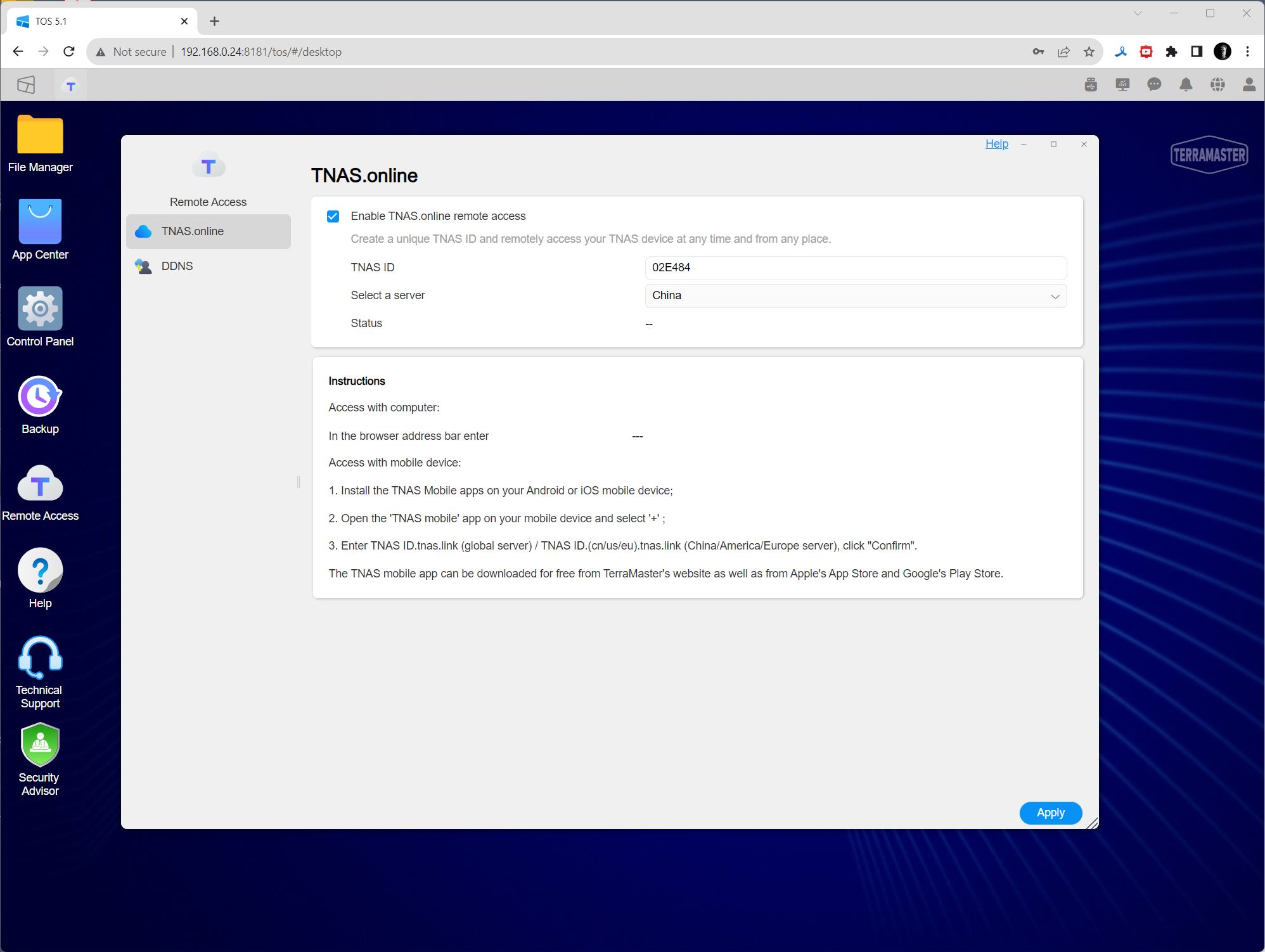This screenshot has width=1265, height=952.
Task: Uncheck Enable TNAS.online remote access
Action: point(333,217)
